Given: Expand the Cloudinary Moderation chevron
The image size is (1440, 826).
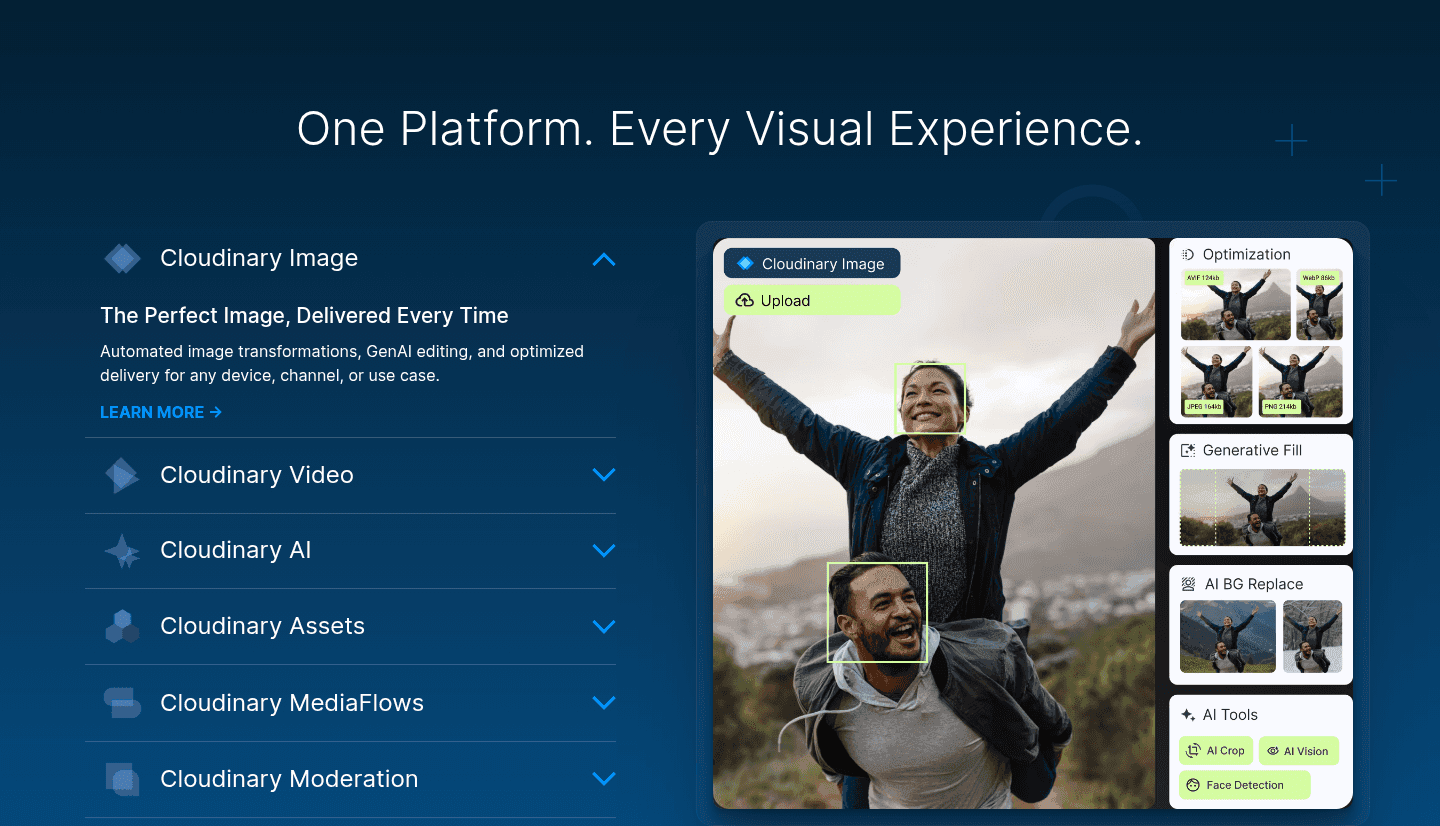Looking at the screenshot, I should (x=604, y=779).
